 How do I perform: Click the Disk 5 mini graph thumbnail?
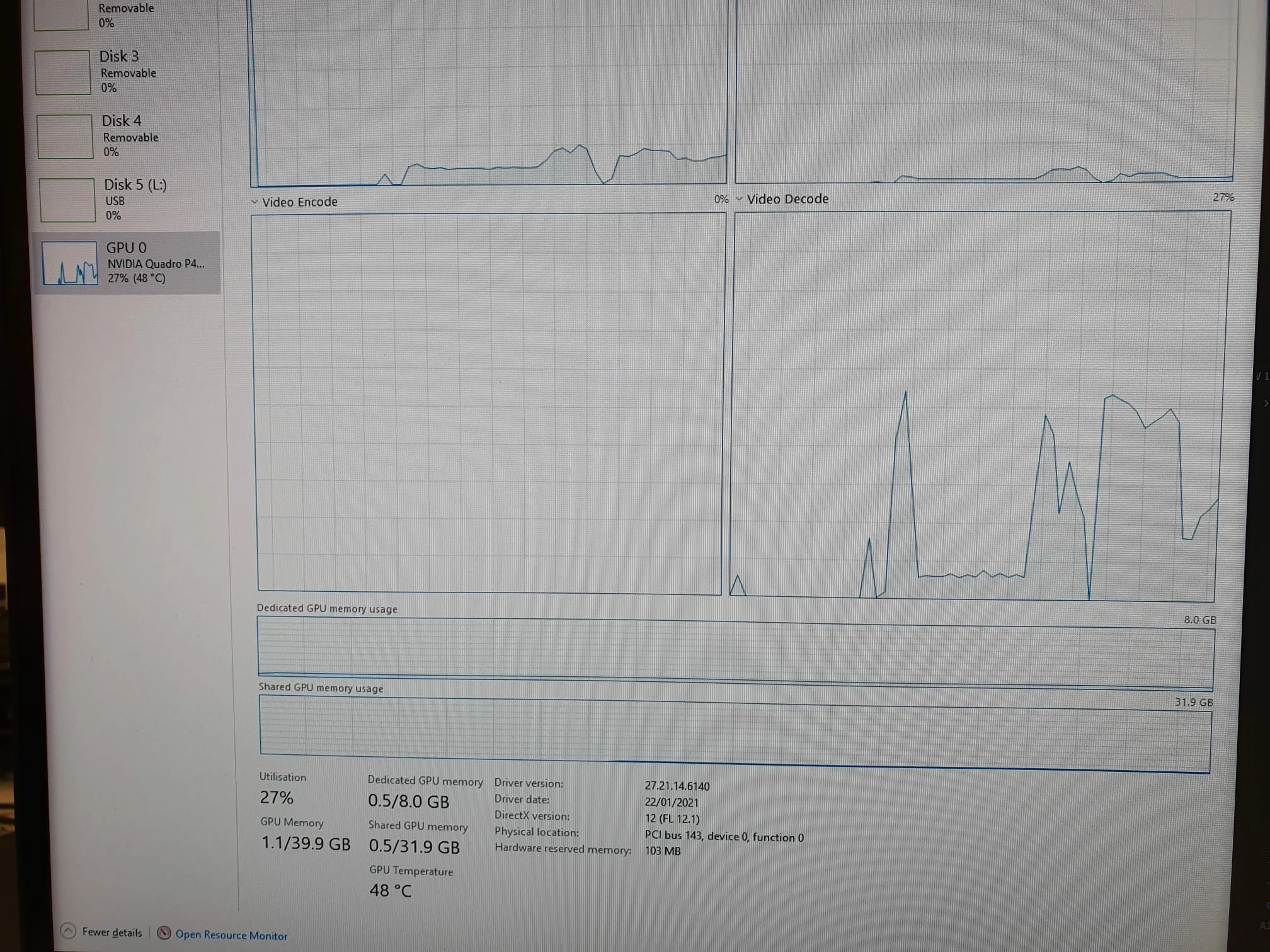67,200
